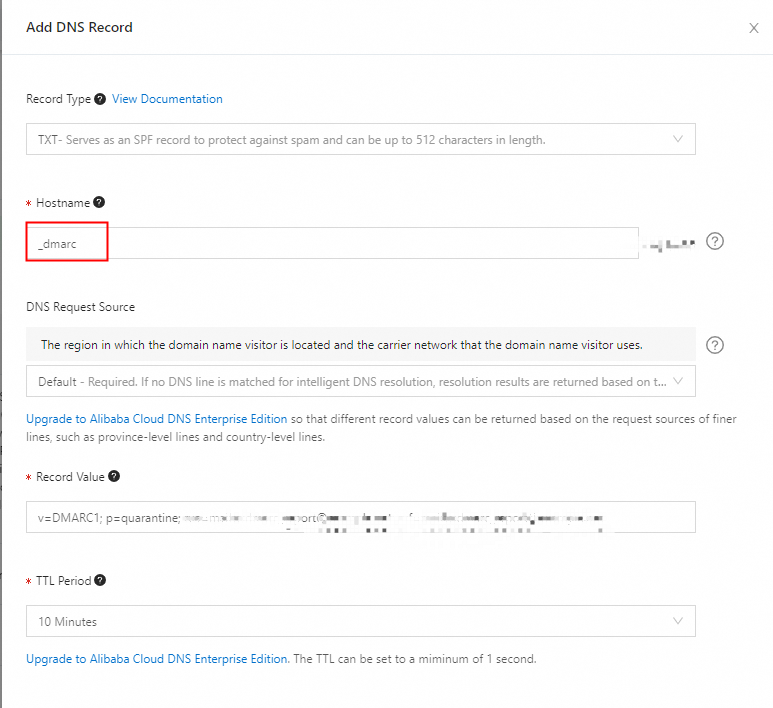This screenshot has height=708, width=773.
Task: Click the help icon next to Hostname label
Action: 99,202
